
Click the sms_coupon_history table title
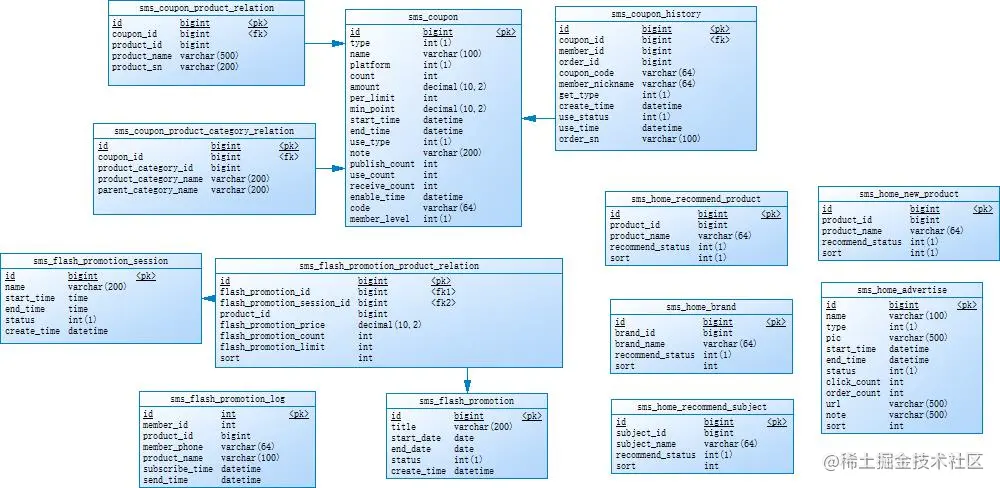pos(656,14)
